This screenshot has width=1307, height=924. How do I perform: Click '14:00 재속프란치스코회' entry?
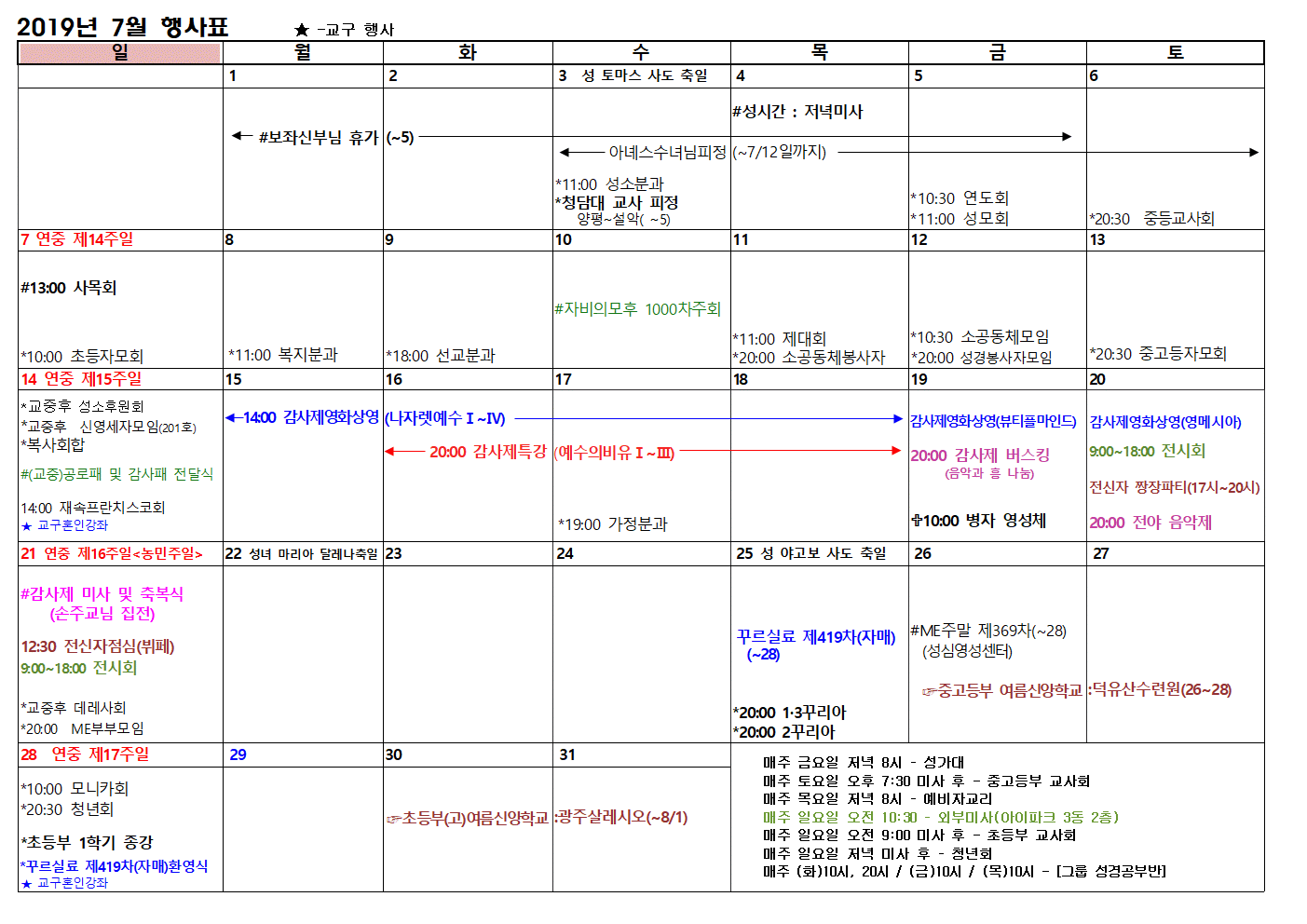click(x=92, y=508)
